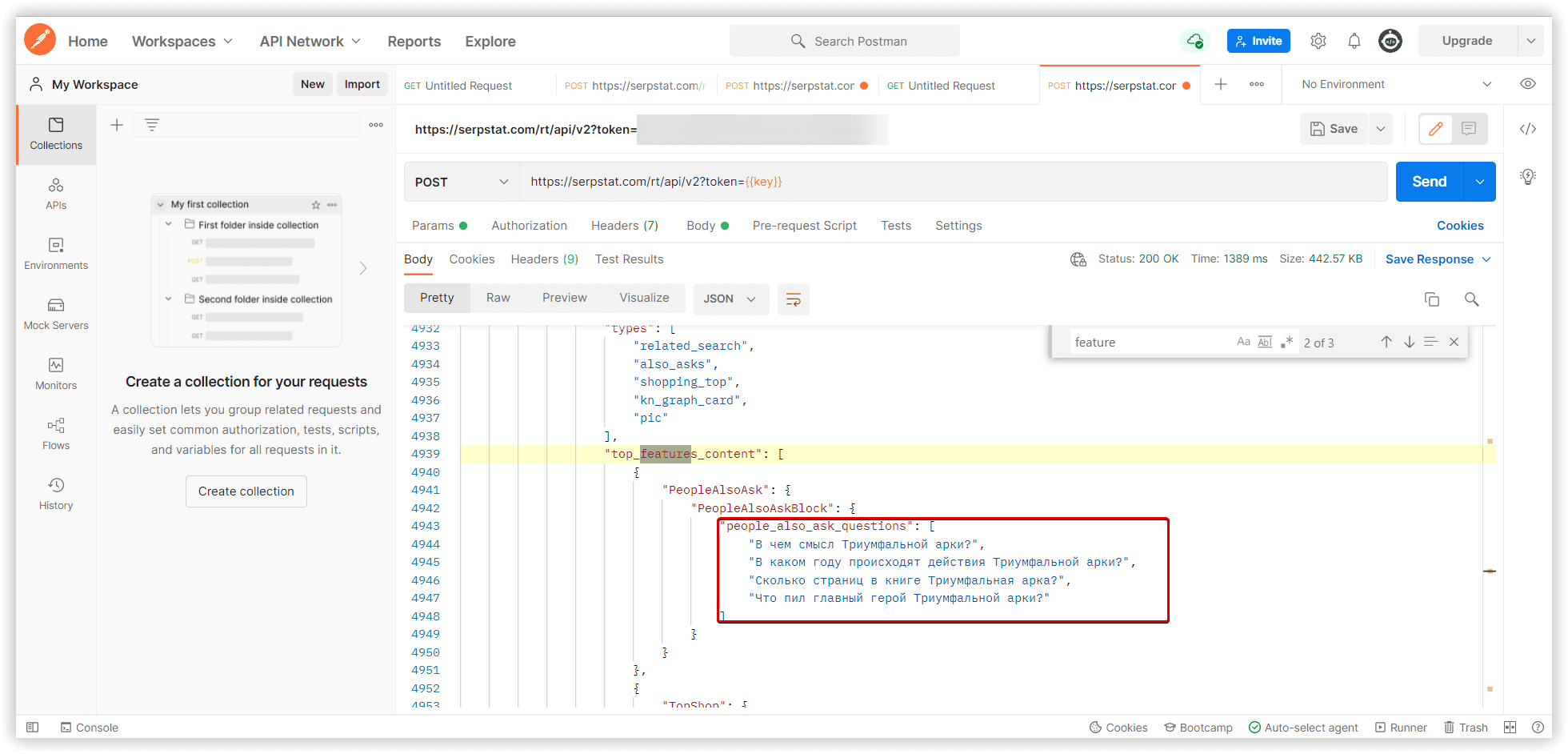This screenshot has height=754, width=1568.
Task: Click the Import button
Action: [362, 84]
